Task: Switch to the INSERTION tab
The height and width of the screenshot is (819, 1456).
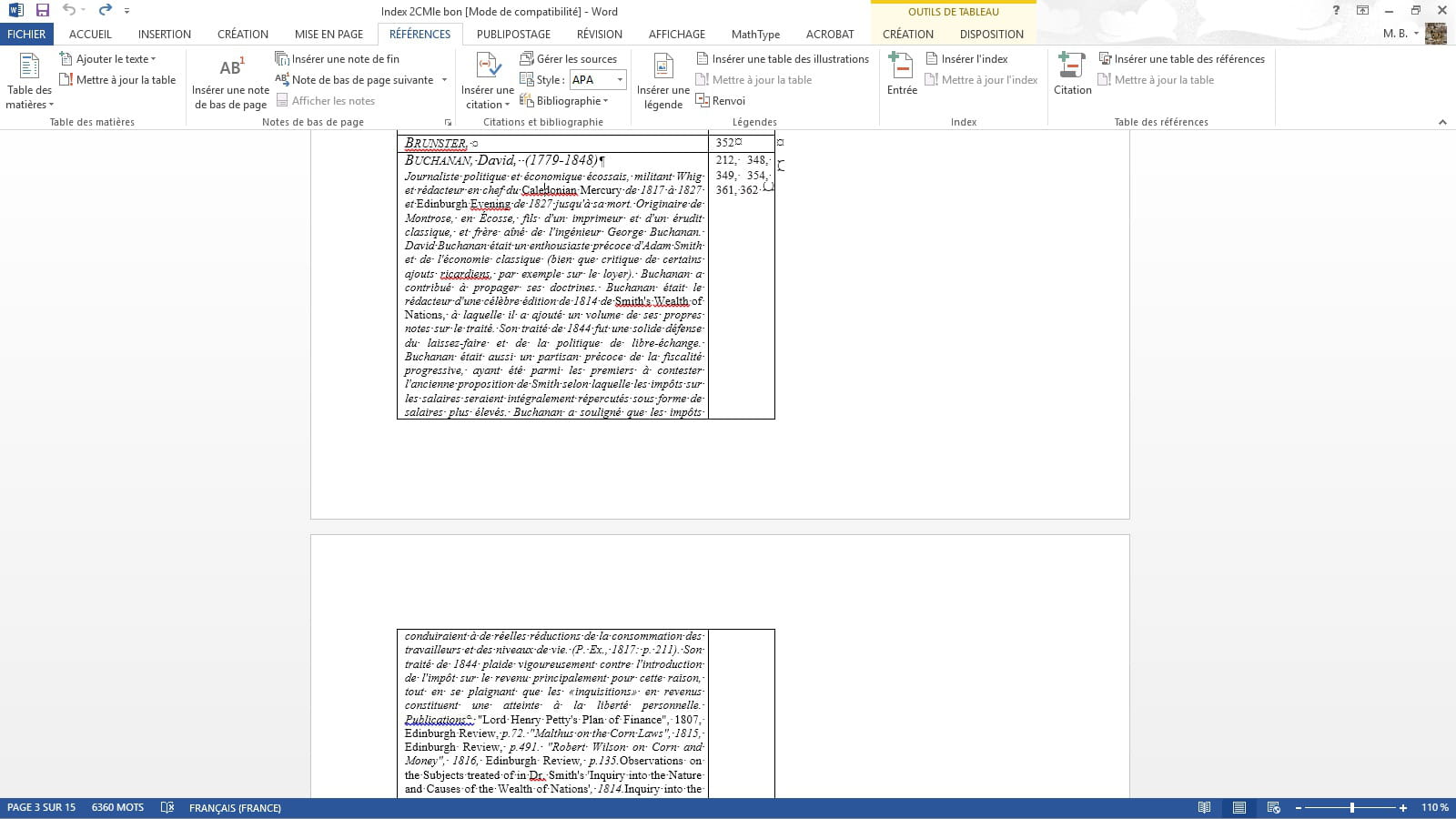Action: click(165, 34)
